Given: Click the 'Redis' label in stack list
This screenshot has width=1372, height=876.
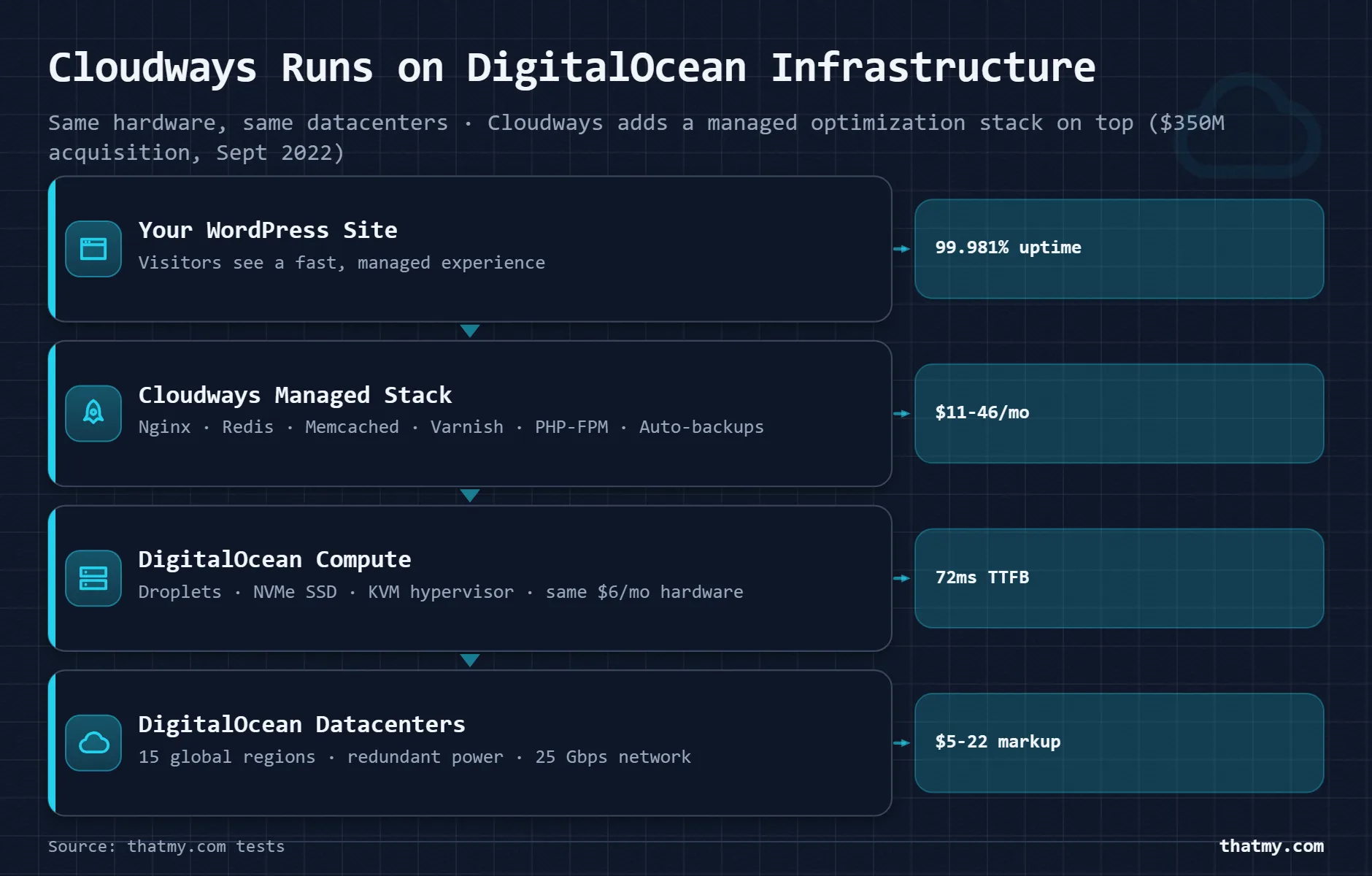Looking at the screenshot, I should [x=247, y=427].
